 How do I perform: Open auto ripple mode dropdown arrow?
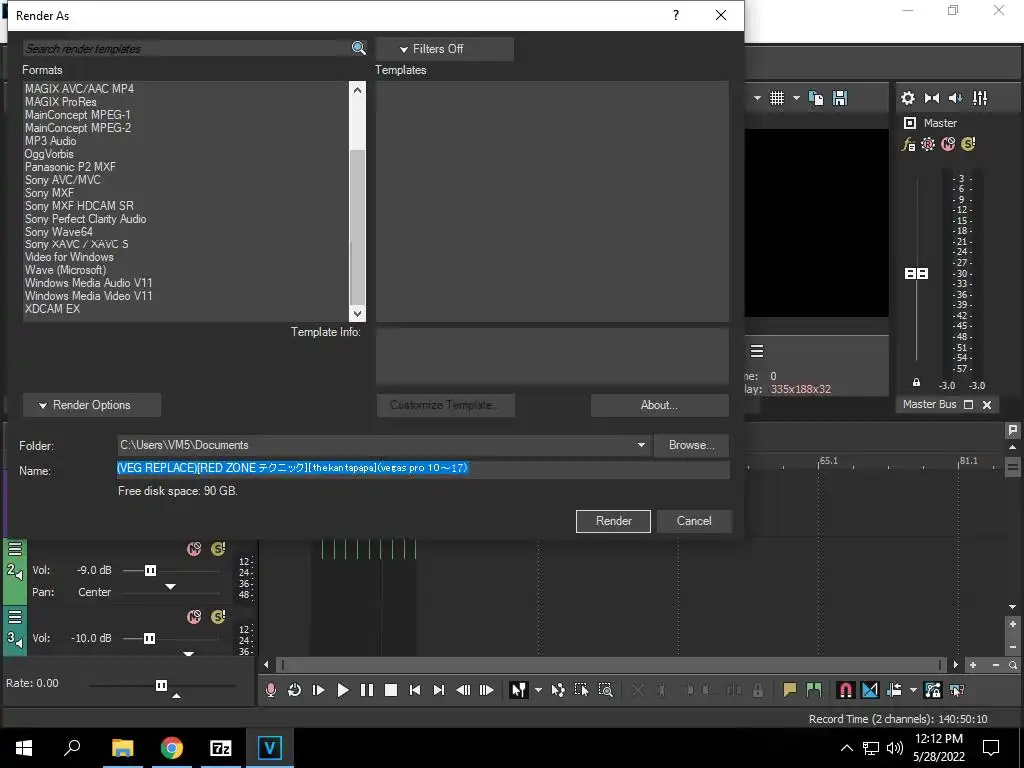pyautogui.click(x=913, y=690)
